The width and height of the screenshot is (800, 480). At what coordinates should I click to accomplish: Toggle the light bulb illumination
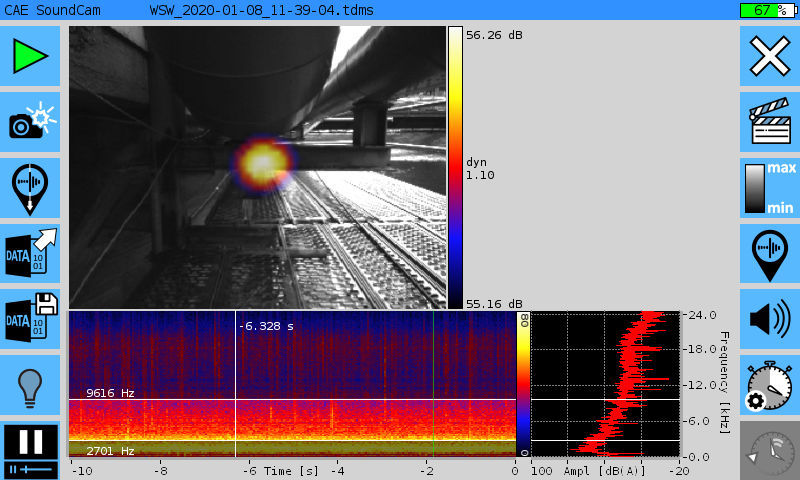click(x=30, y=384)
